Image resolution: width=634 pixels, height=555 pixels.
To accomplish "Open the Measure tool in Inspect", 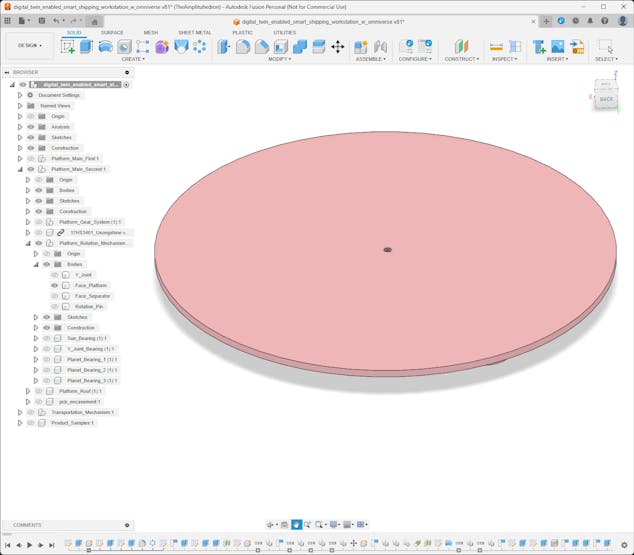I will click(496, 46).
